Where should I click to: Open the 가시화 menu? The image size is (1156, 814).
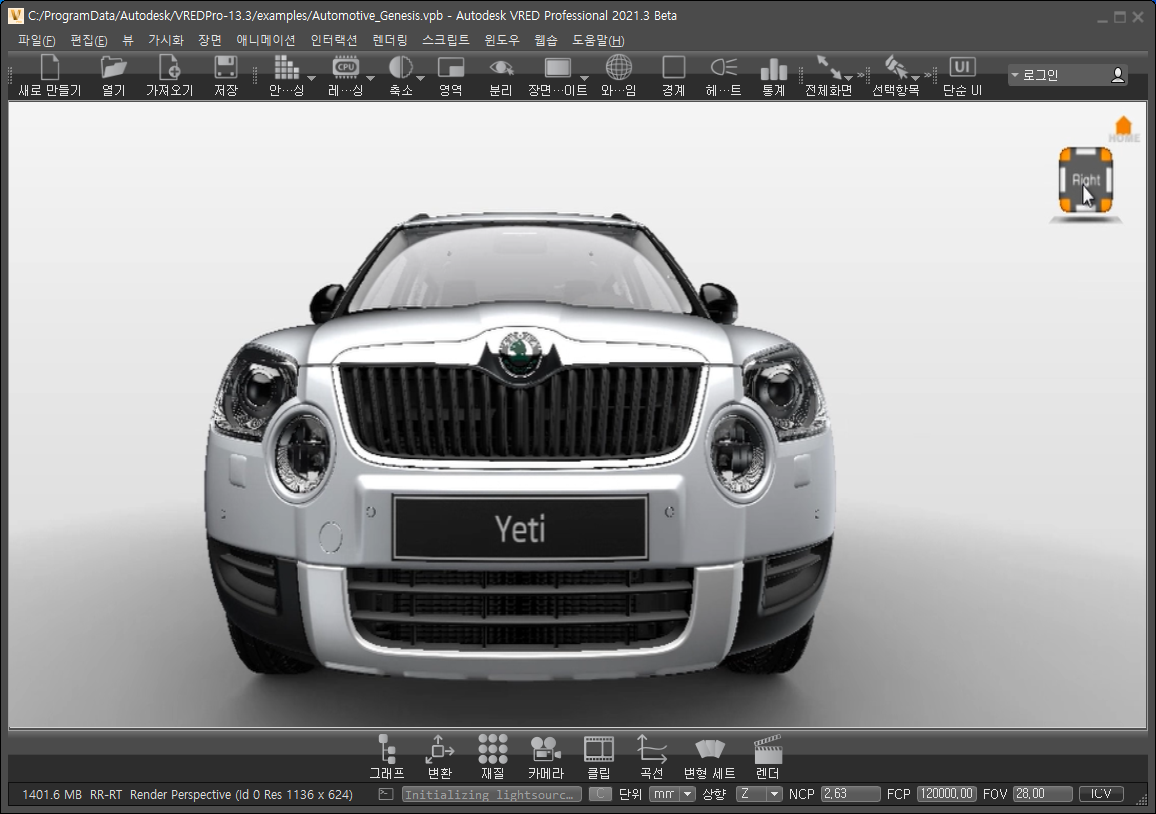coord(165,41)
